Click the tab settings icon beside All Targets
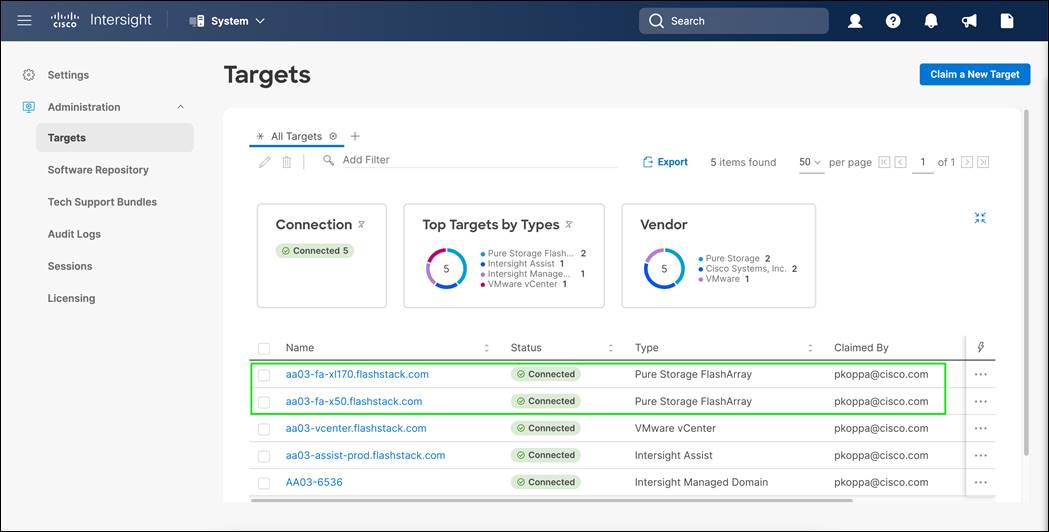Screen dimensions: 1049x532 (333, 136)
